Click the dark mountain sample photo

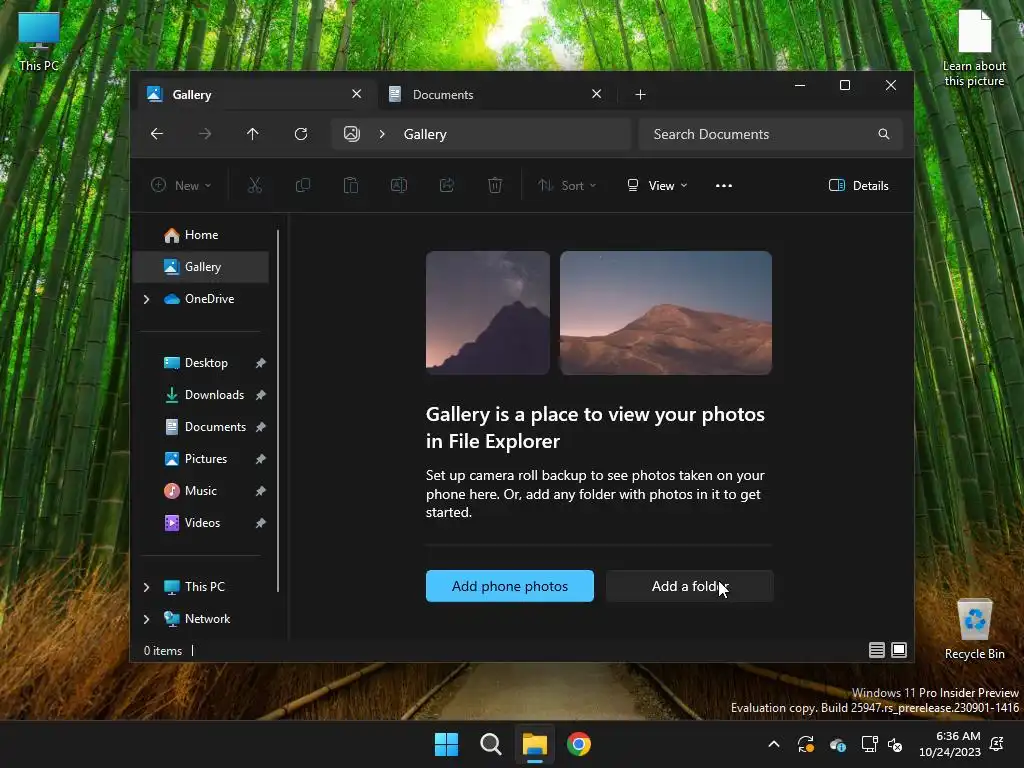click(x=488, y=313)
